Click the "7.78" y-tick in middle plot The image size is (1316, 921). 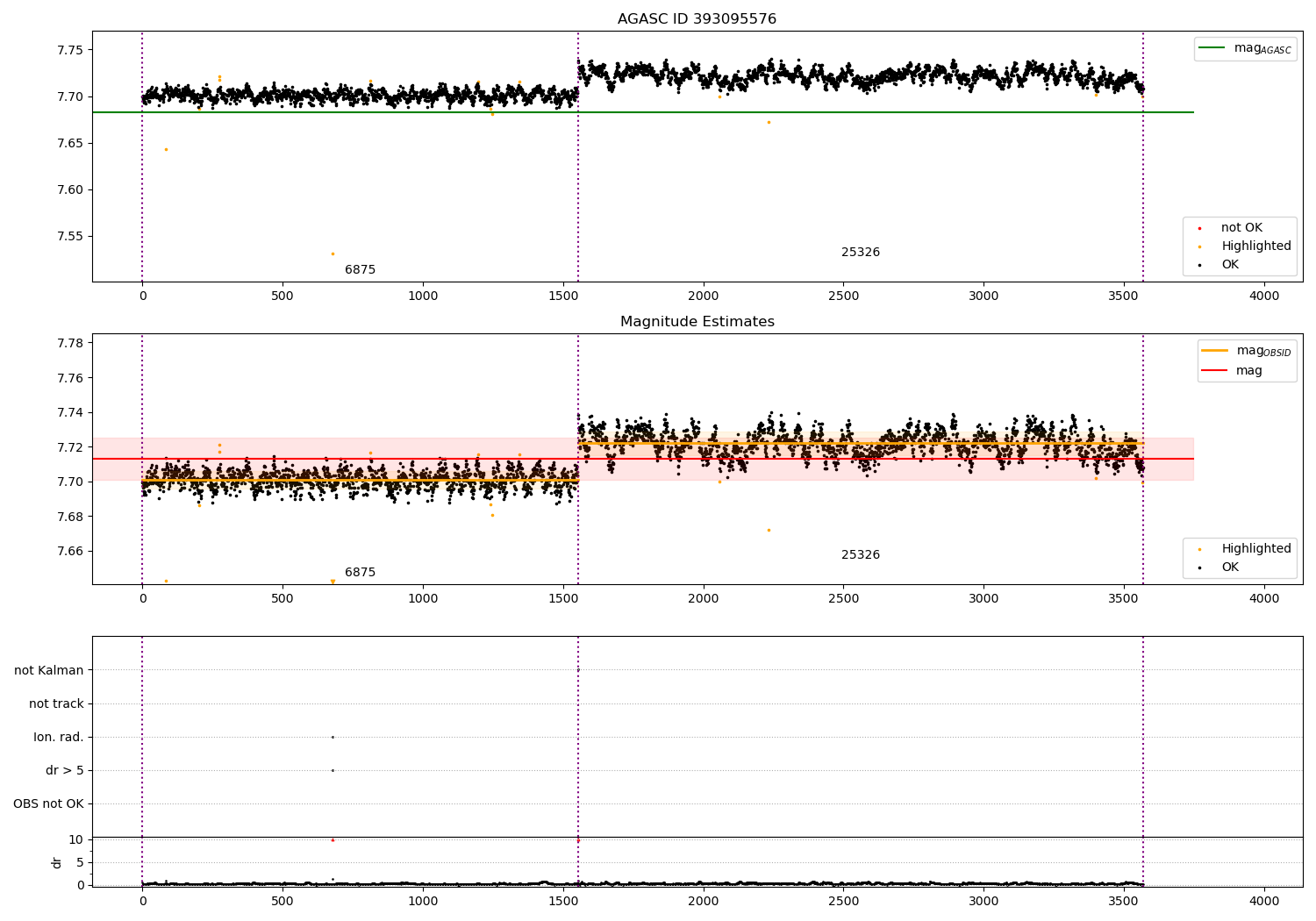coord(69,343)
